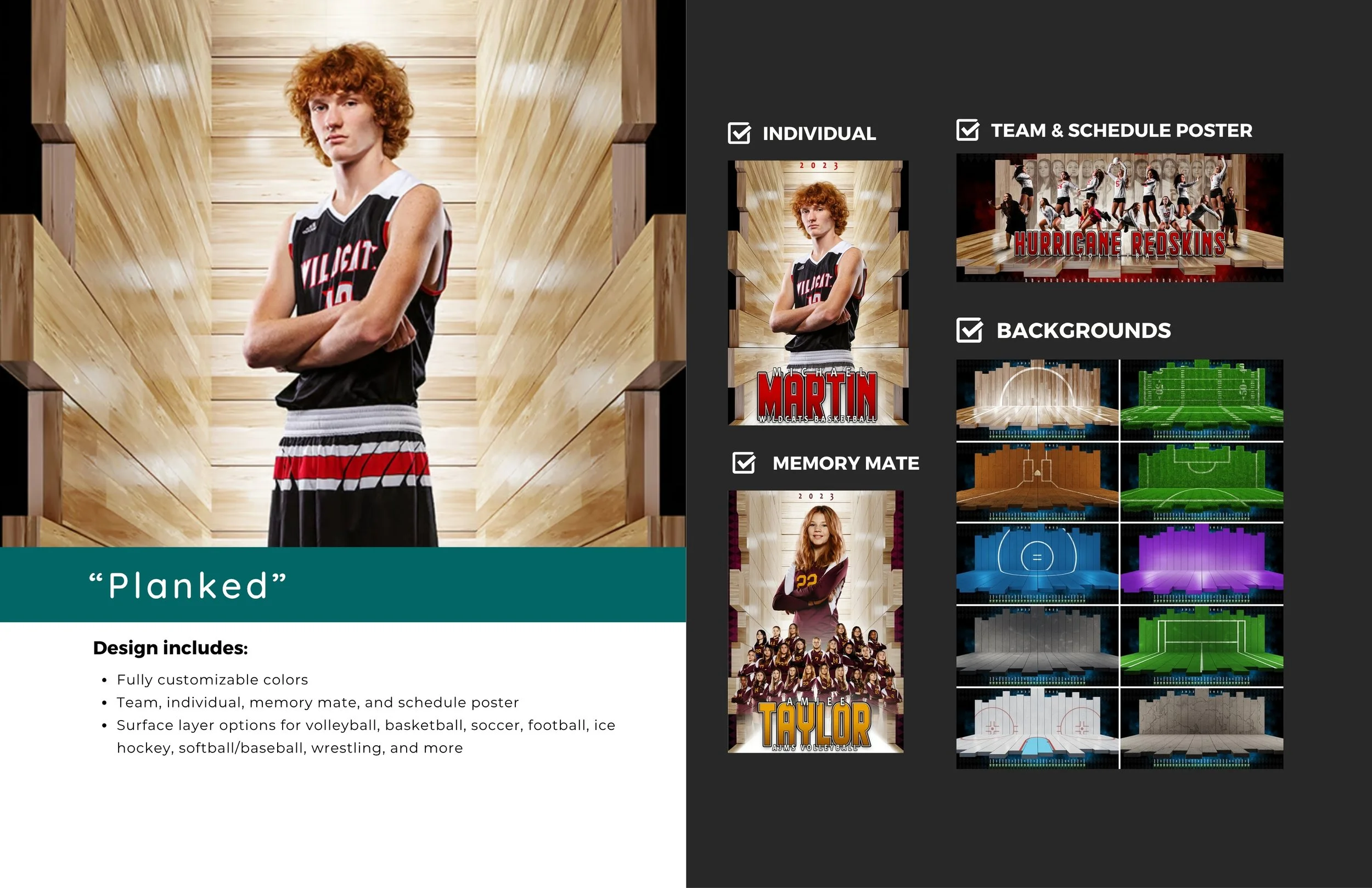Image resolution: width=1372 pixels, height=888 pixels.
Task: Click the Team & Schedule Poster checkbox
Action: click(x=968, y=130)
